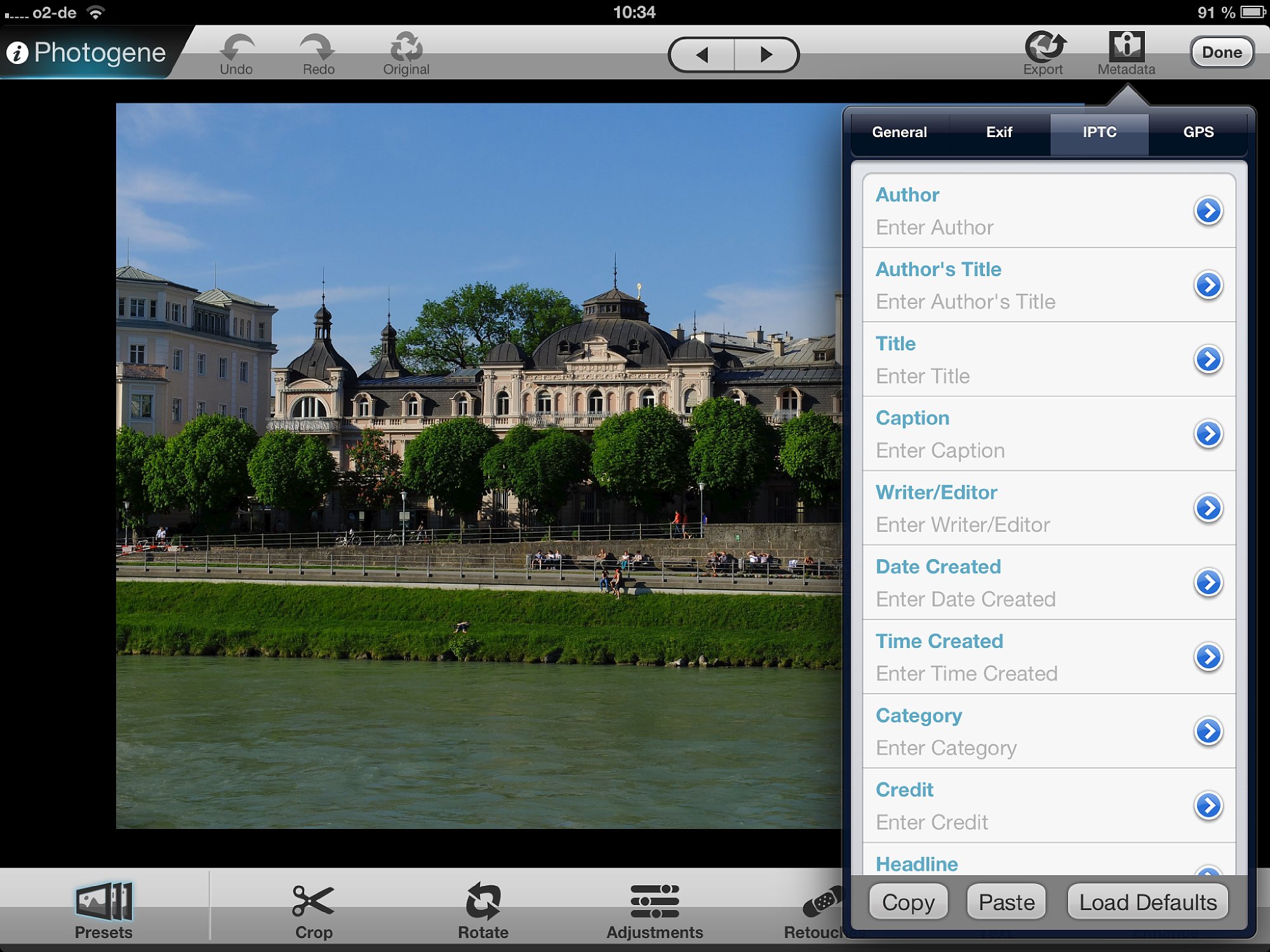Toggle the Metadata panel icon
The height and width of the screenshot is (952, 1270).
click(1126, 47)
